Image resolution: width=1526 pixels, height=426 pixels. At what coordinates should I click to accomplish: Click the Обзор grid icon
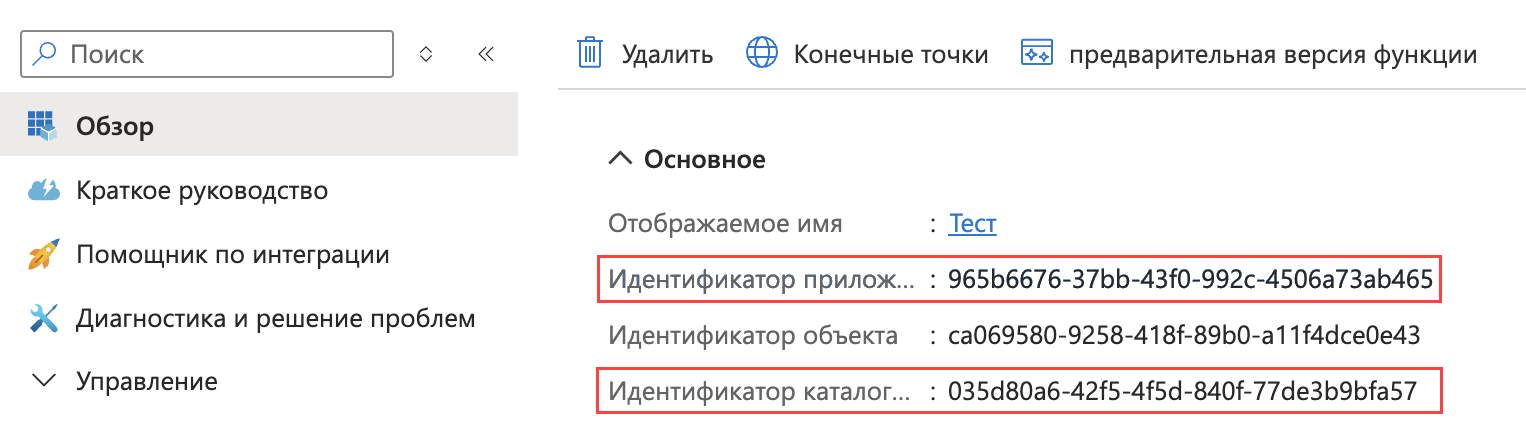[41, 126]
